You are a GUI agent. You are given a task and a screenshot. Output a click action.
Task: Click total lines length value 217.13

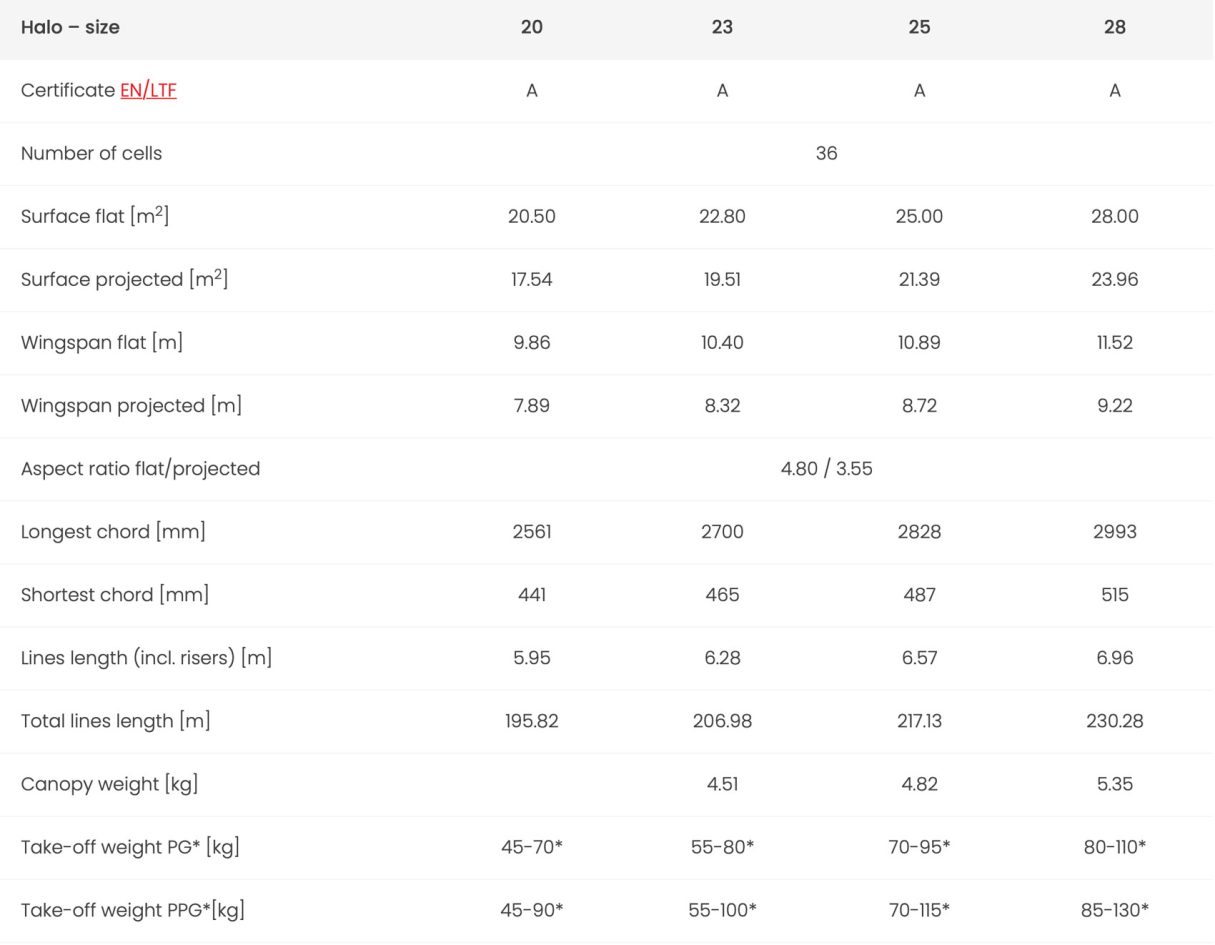coord(919,720)
